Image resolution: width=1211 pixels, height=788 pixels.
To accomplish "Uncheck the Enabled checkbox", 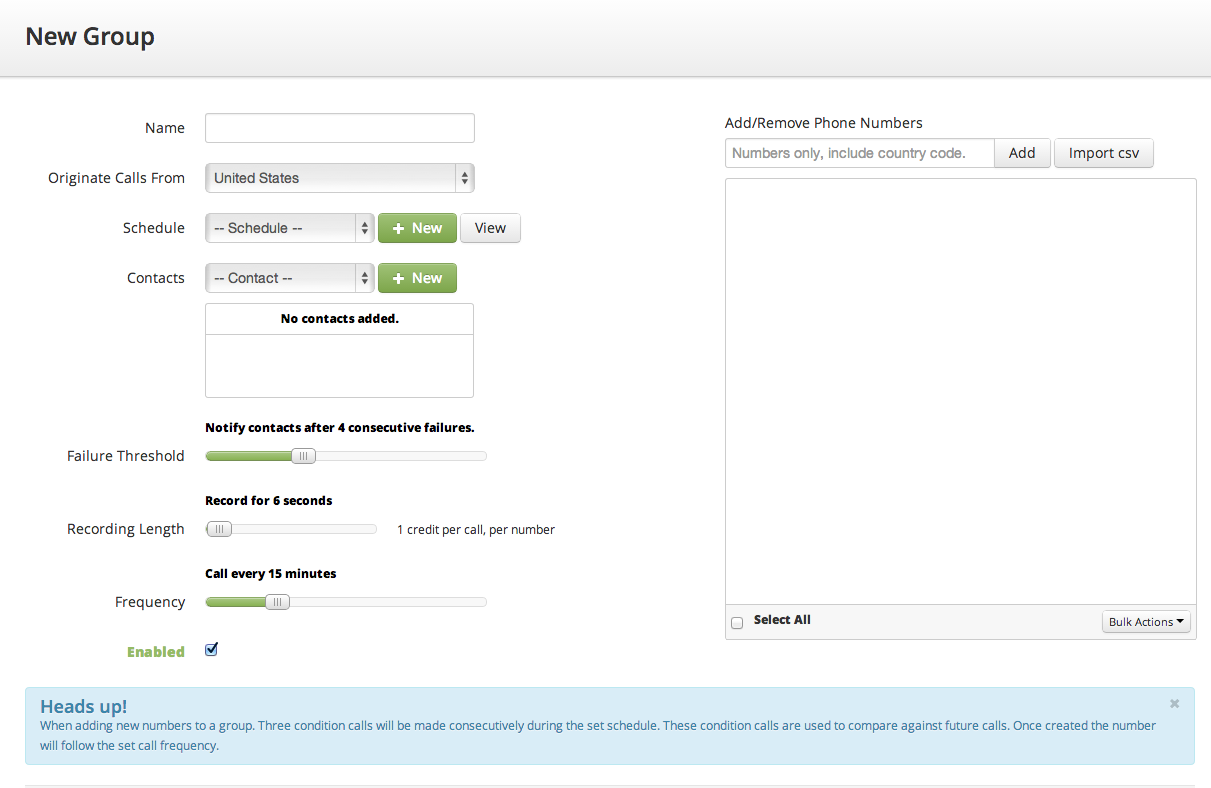I will click(211, 650).
